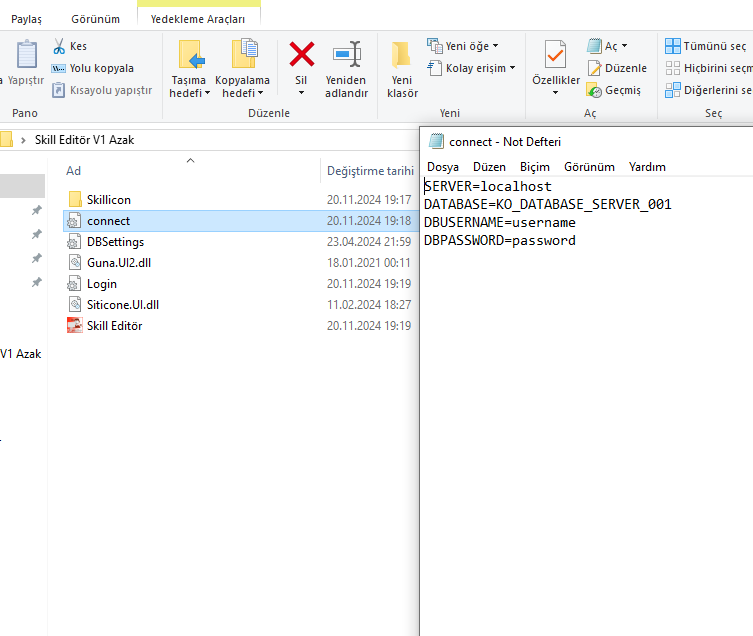Open the Yeni öğe dropdown
This screenshot has width=753, height=636.
pos(464,46)
